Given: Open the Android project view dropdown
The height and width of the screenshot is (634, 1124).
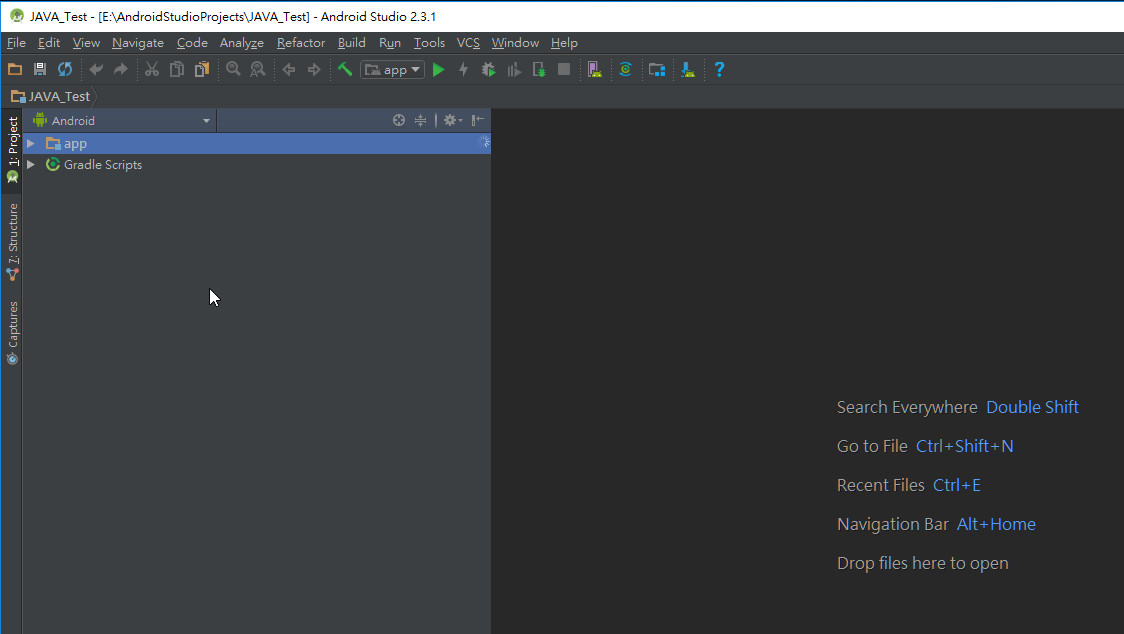Looking at the screenshot, I should click(x=120, y=120).
